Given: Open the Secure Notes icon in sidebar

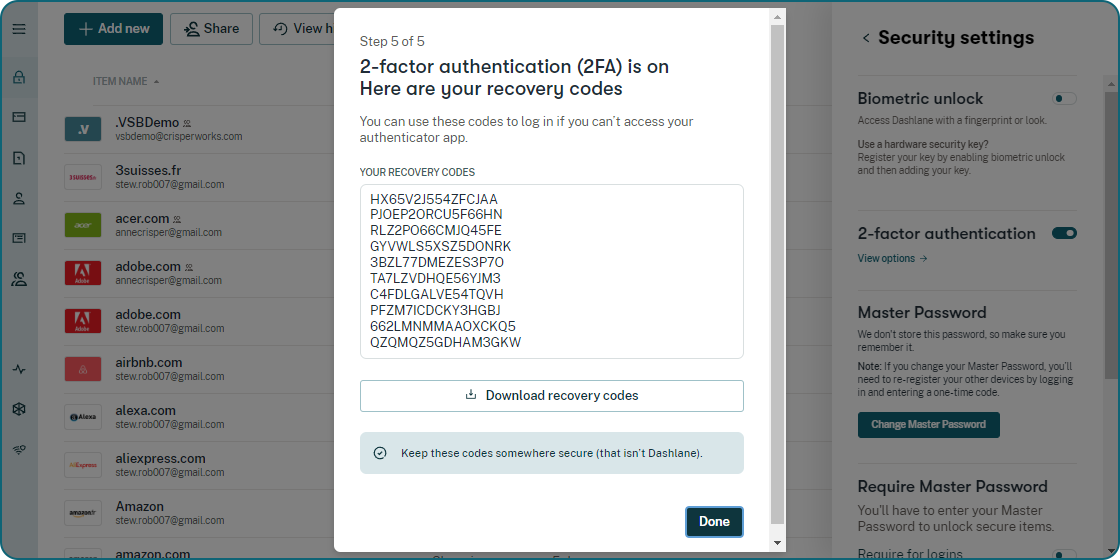Looking at the screenshot, I should [x=19, y=158].
